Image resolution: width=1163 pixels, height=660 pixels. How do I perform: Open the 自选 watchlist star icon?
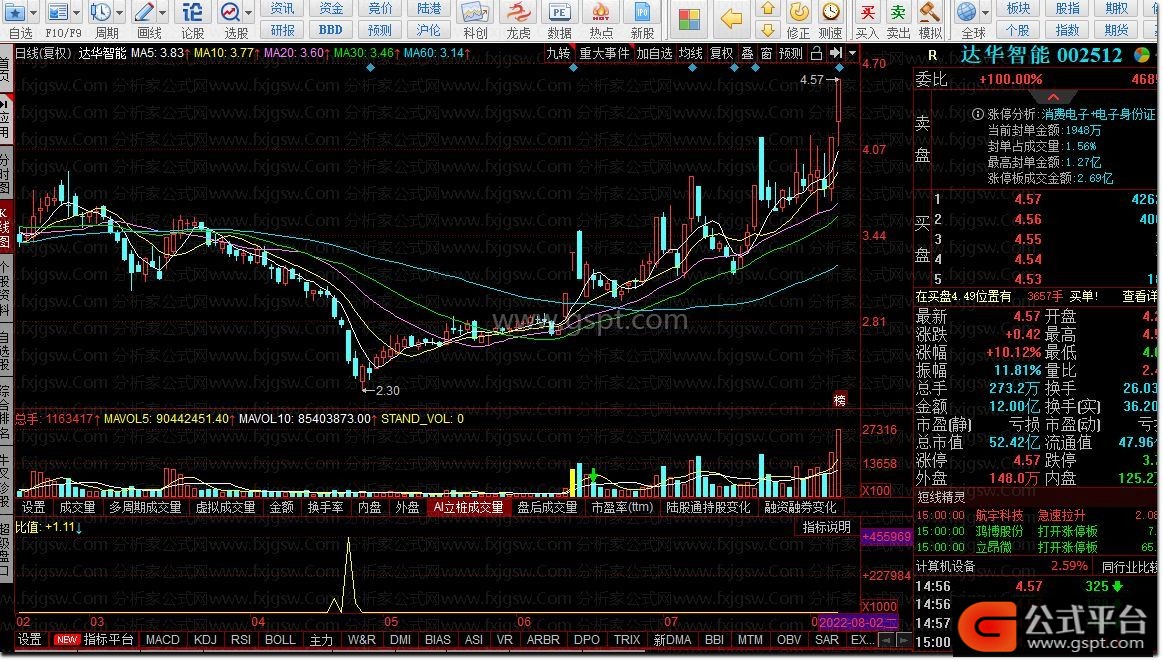pos(15,12)
